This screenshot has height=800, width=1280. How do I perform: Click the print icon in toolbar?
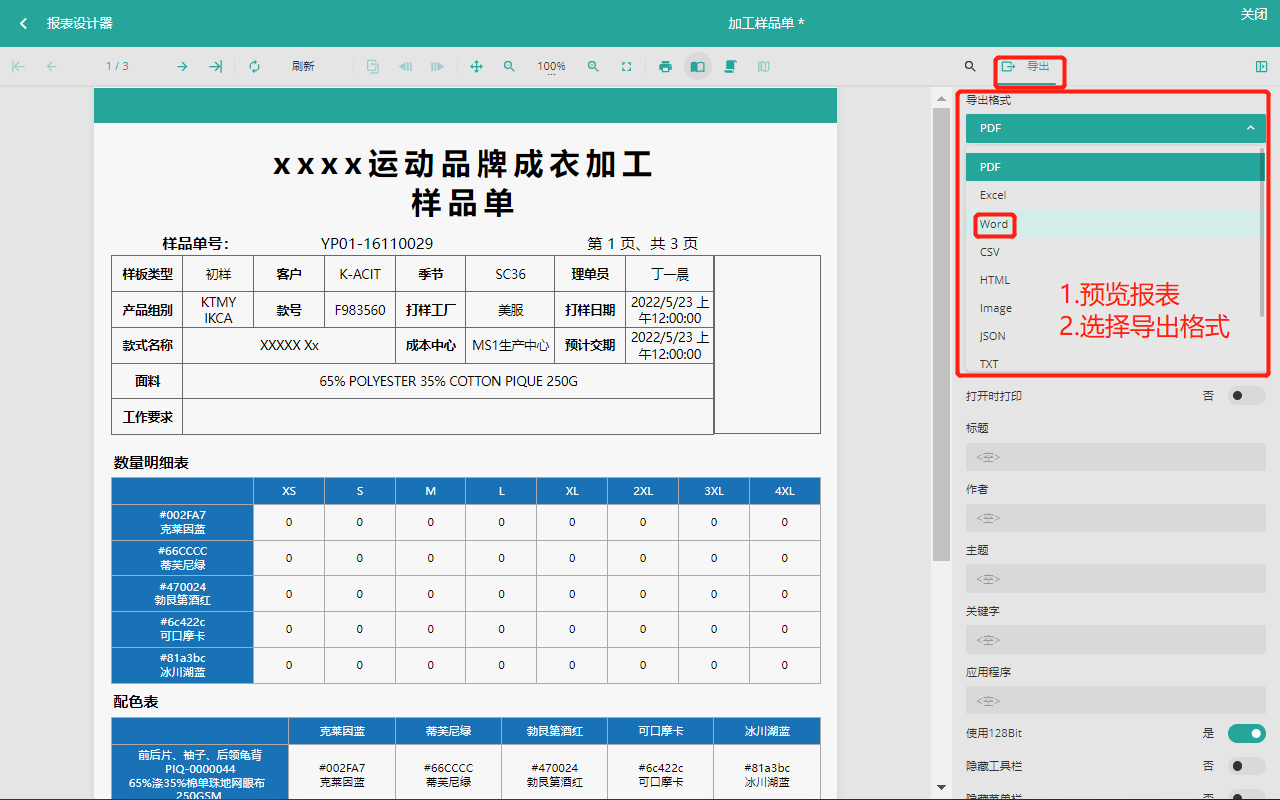(665, 67)
